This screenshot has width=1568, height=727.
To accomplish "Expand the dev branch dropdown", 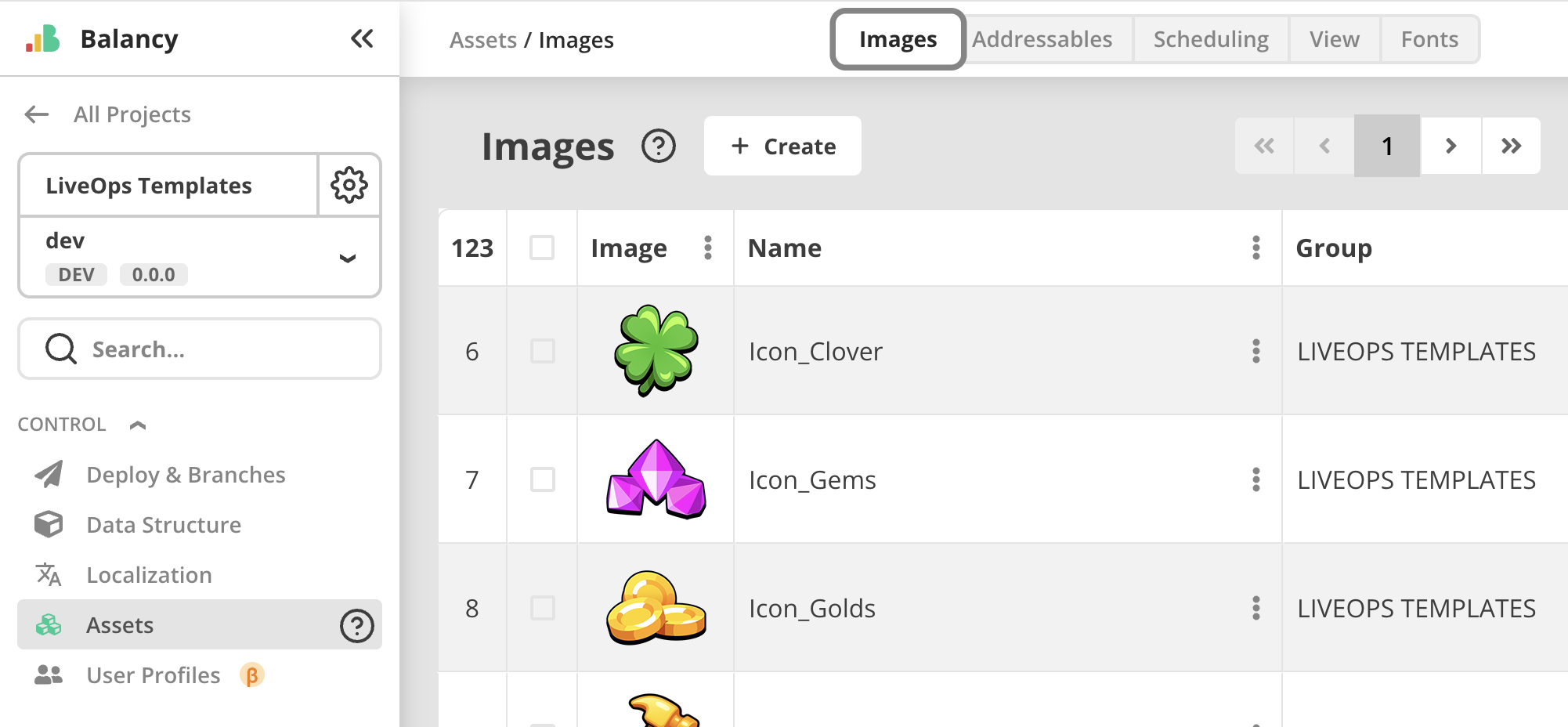I will coord(348,258).
